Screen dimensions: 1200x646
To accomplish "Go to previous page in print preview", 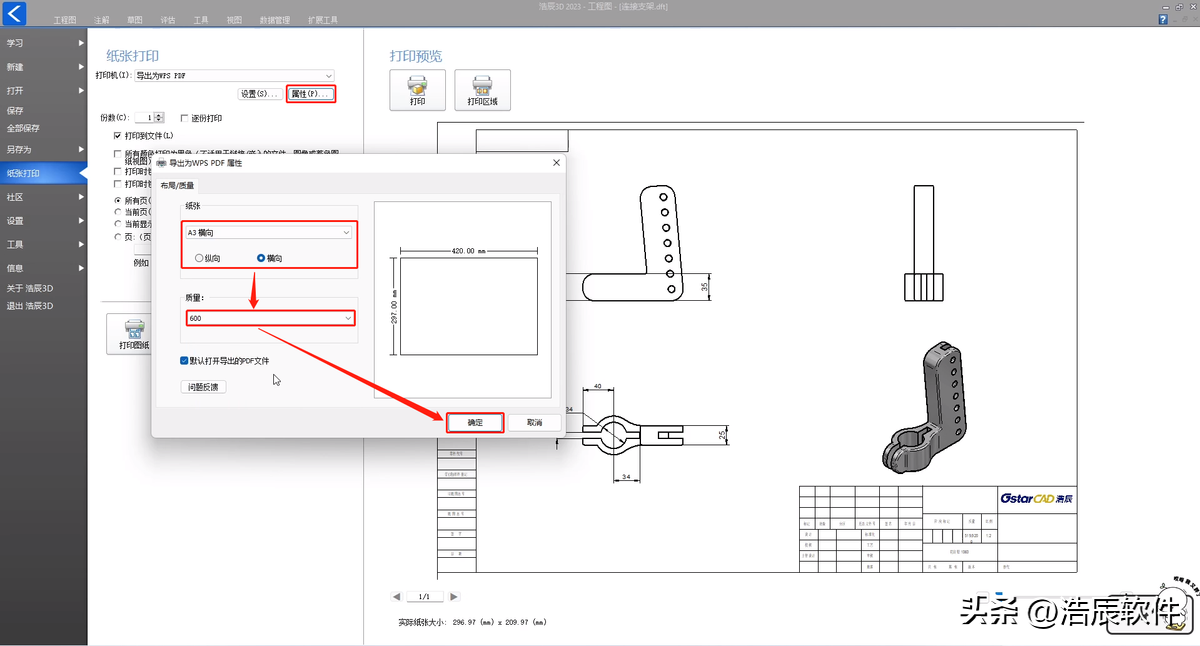I will [397, 597].
